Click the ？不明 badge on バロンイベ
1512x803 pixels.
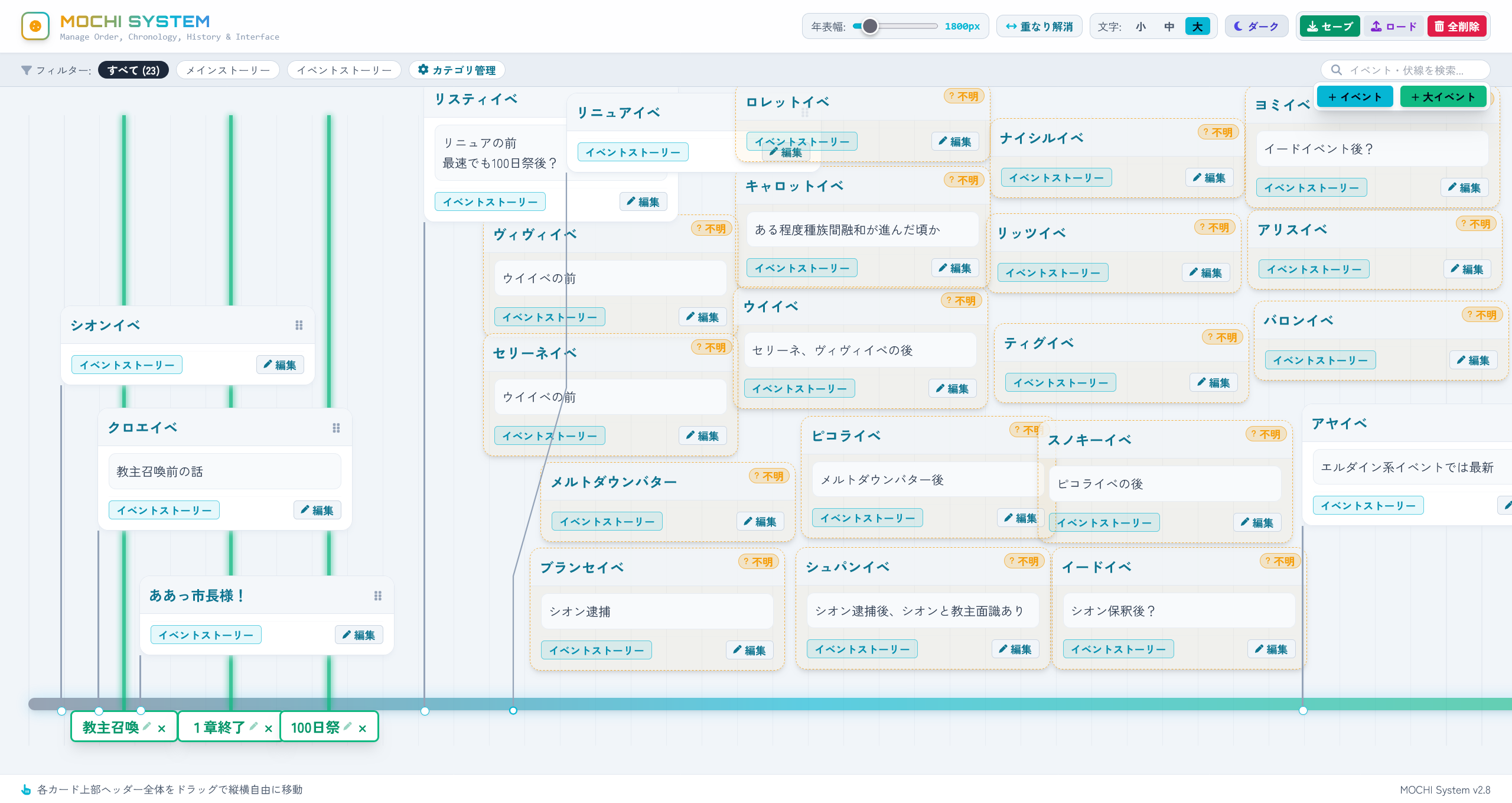tap(1482, 315)
